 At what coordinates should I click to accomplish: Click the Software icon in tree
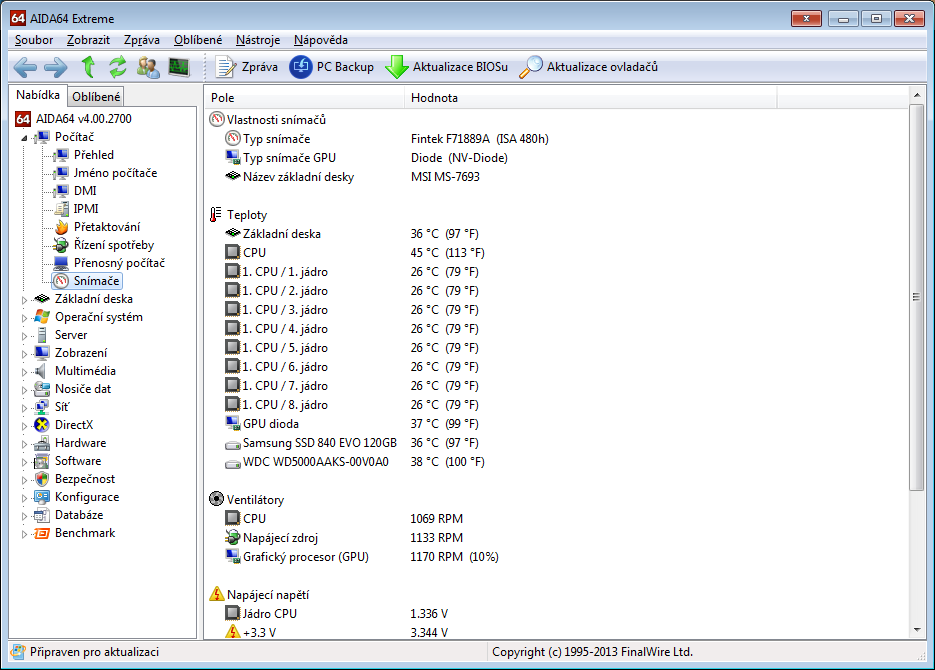click(x=42, y=461)
